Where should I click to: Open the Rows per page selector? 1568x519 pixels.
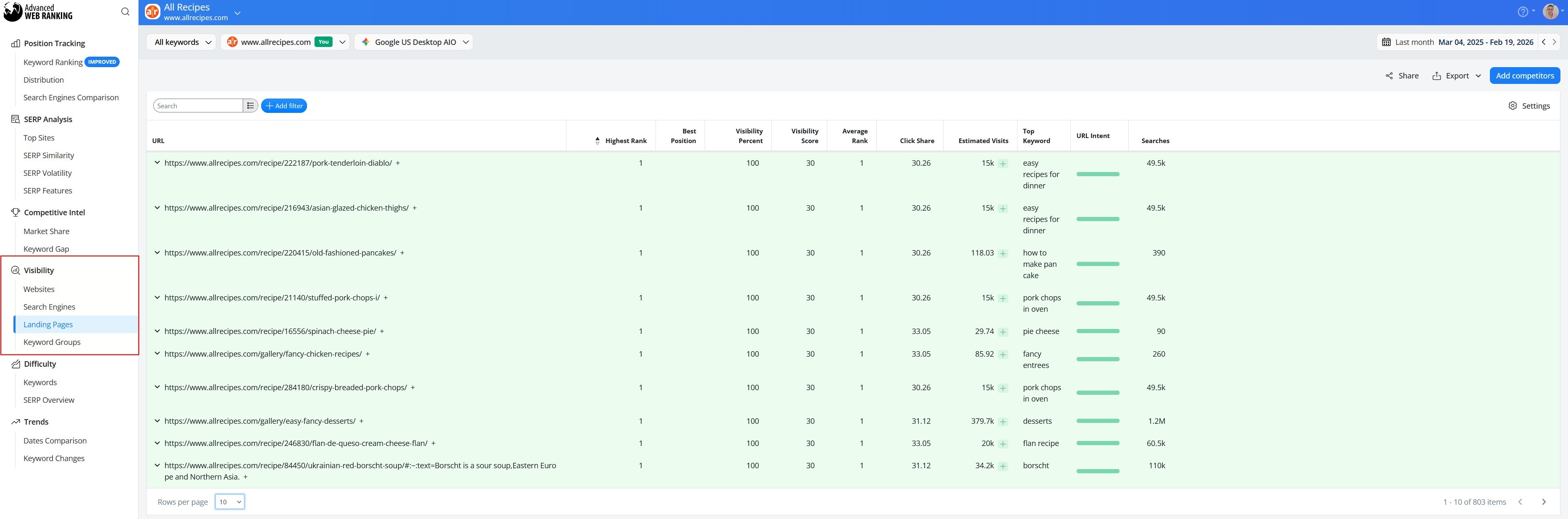[x=230, y=502]
